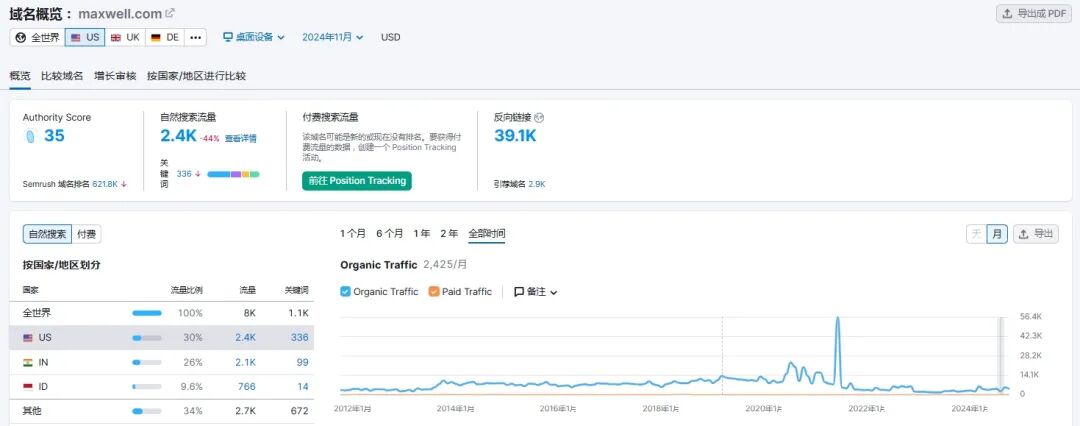The height and width of the screenshot is (426, 1080).
Task: Select the DE database button
Action: tap(165, 37)
